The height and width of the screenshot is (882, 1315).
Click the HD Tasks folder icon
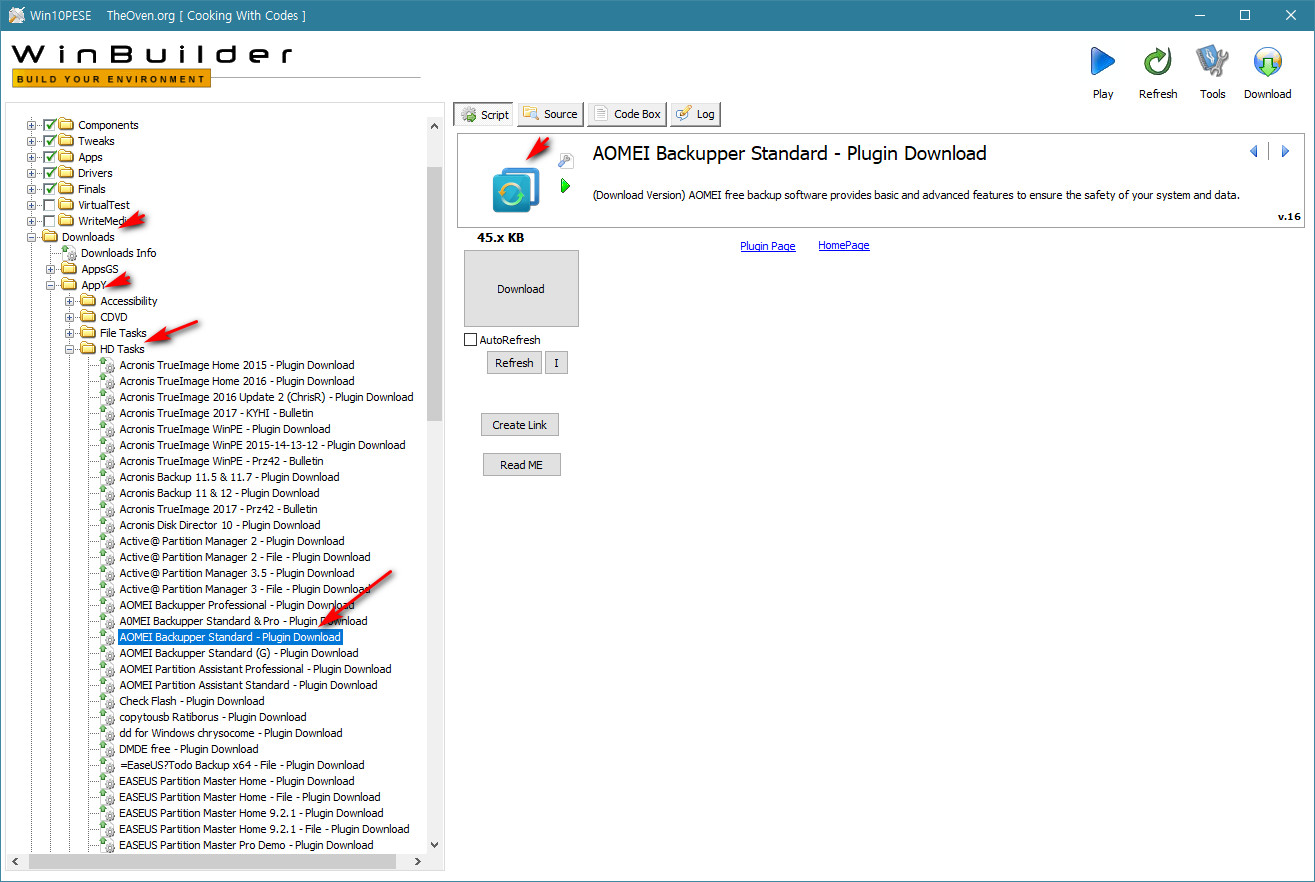[x=87, y=349]
